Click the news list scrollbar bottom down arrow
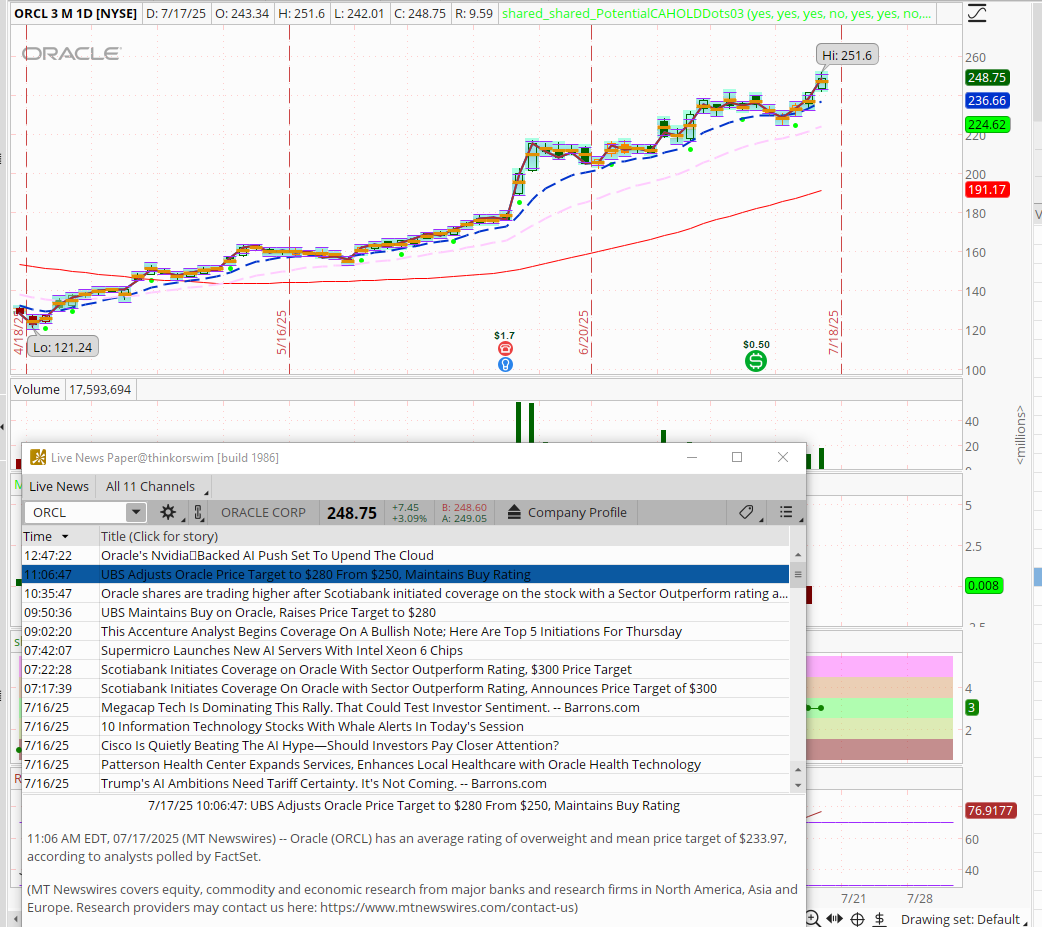This screenshot has width=1042, height=927. (797, 785)
